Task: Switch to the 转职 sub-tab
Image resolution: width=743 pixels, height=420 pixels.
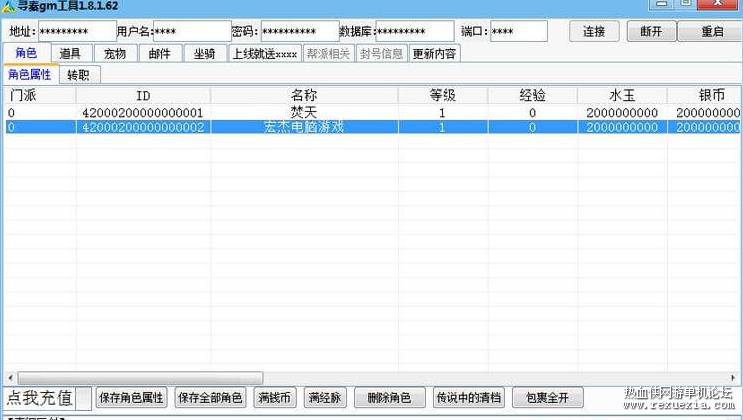Action: 79,75
